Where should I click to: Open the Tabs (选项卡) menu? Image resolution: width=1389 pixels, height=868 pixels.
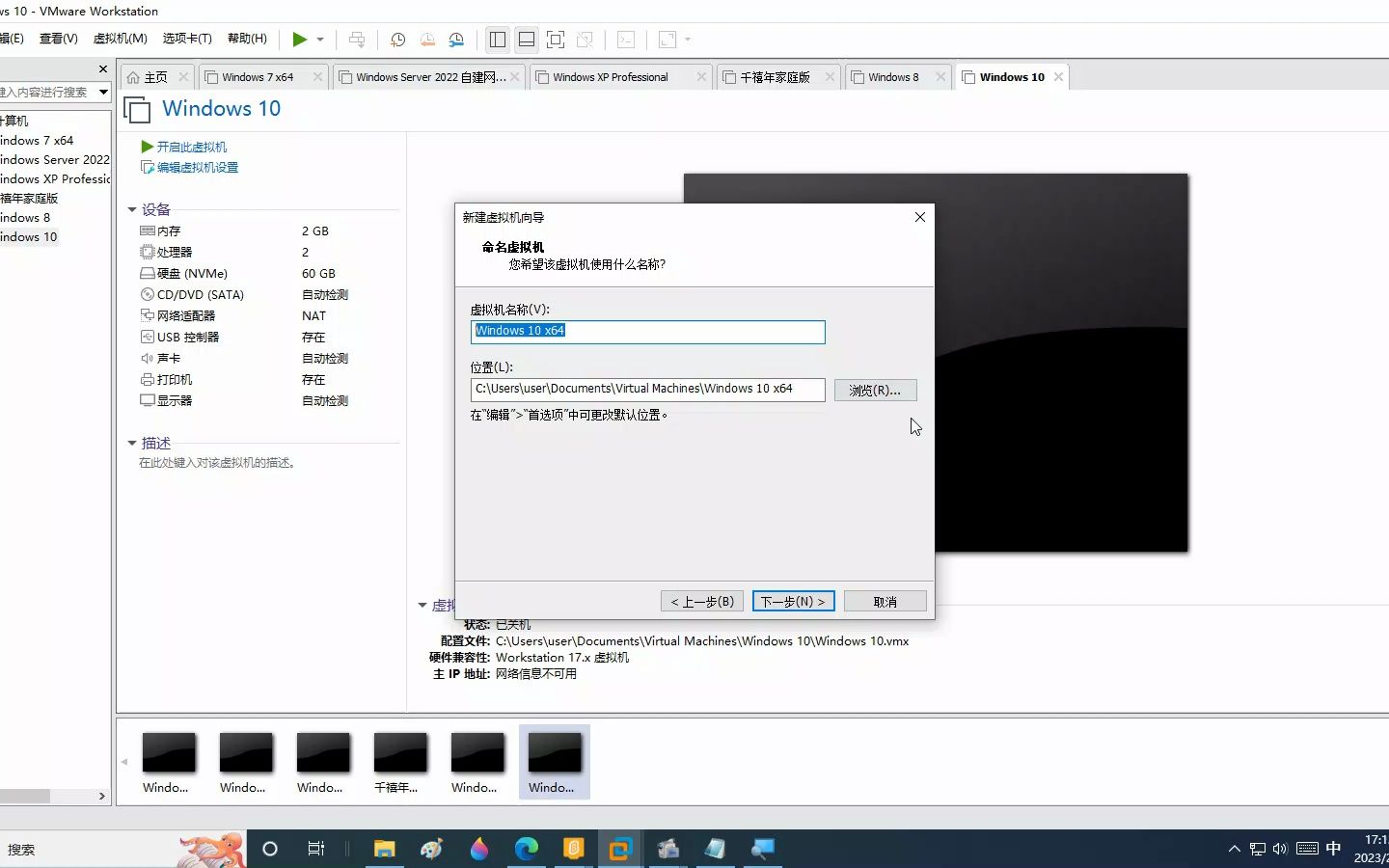[x=187, y=39]
